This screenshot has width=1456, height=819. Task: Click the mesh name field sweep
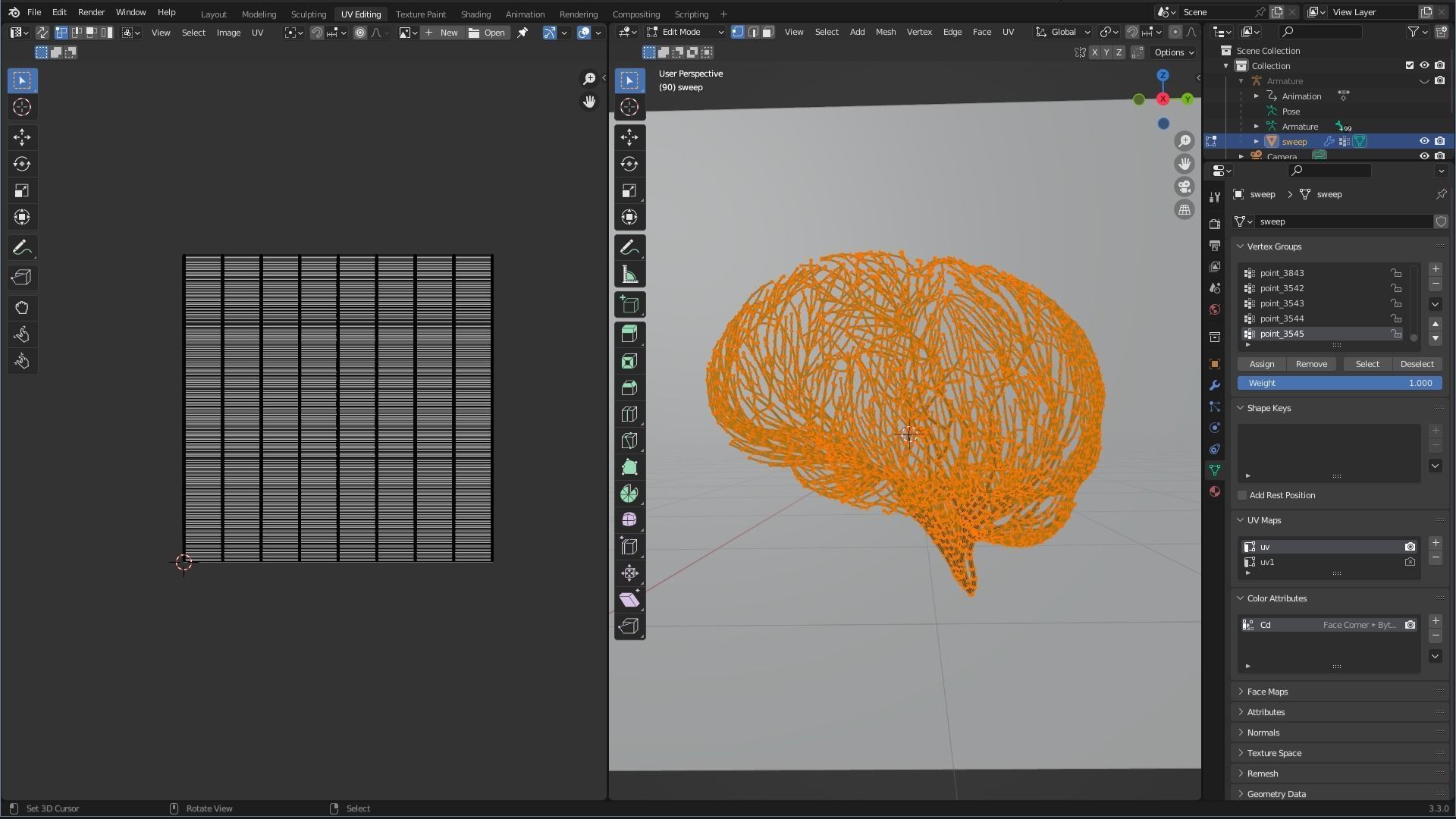1342,221
